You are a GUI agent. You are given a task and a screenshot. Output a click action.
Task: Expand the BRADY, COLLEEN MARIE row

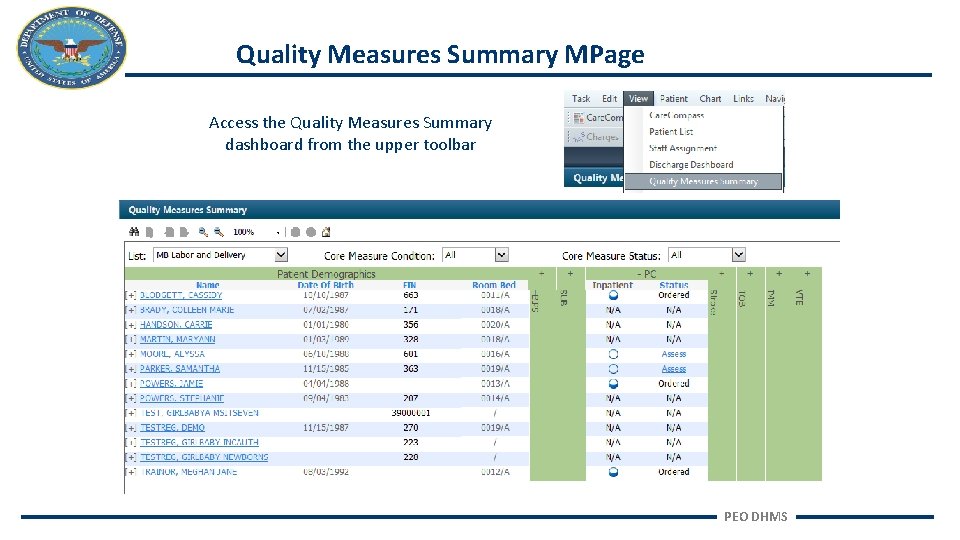(x=130, y=310)
